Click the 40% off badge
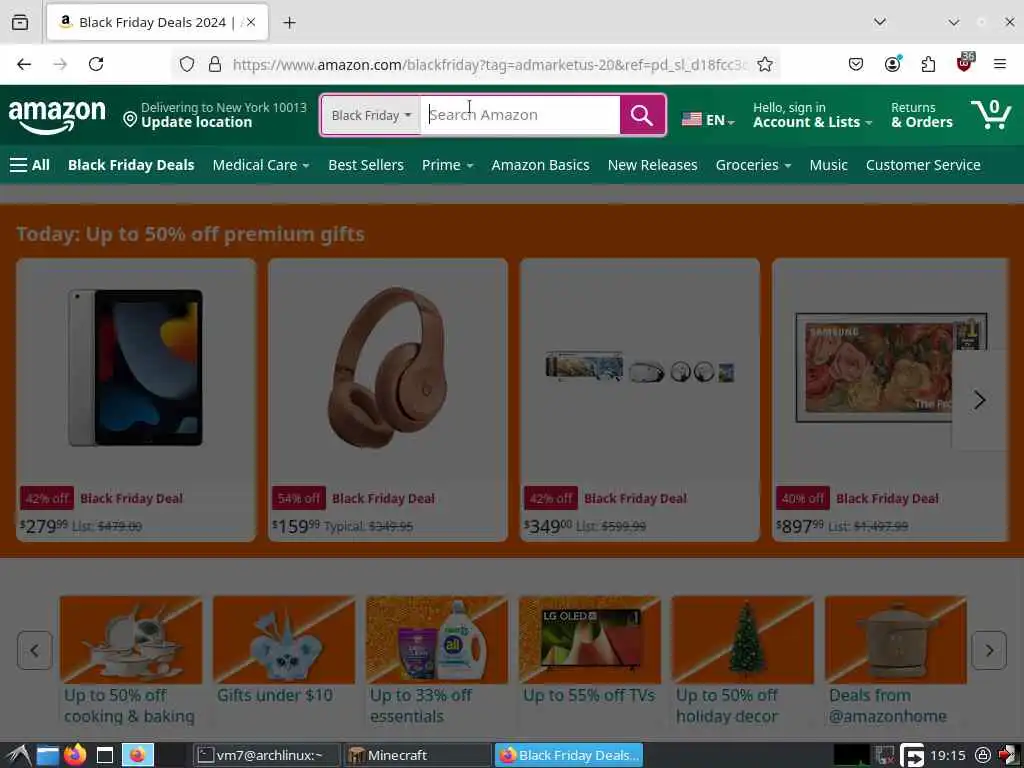Viewport: 1024px width, 768px height. tap(803, 498)
